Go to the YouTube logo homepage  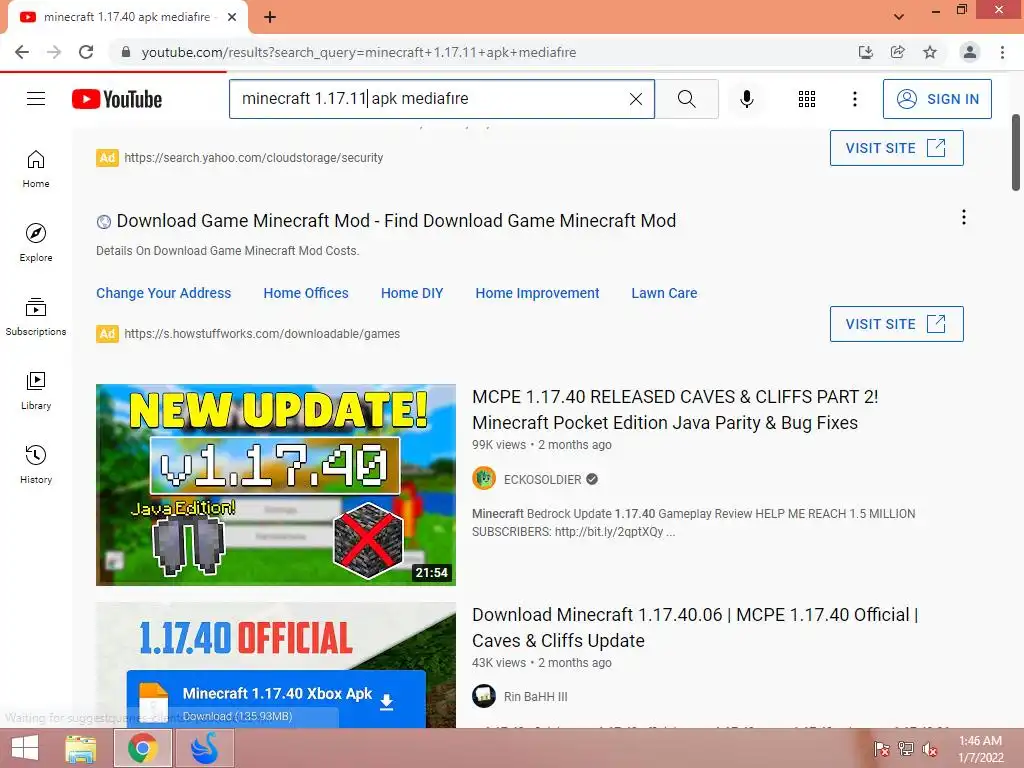tap(117, 99)
